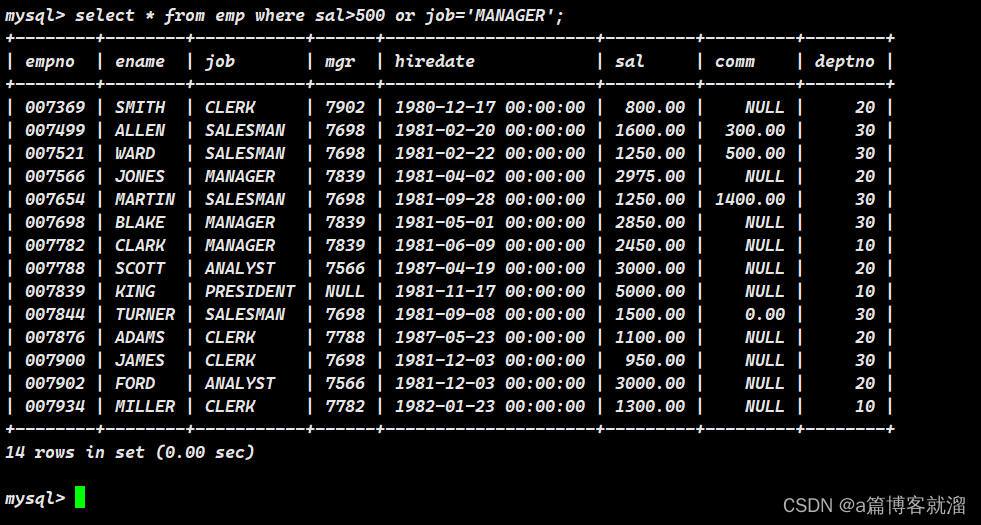The width and height of the screenshot is (981, 525).
Task: Click the salary value '1100.00'
Action: (x=650, y=337)
